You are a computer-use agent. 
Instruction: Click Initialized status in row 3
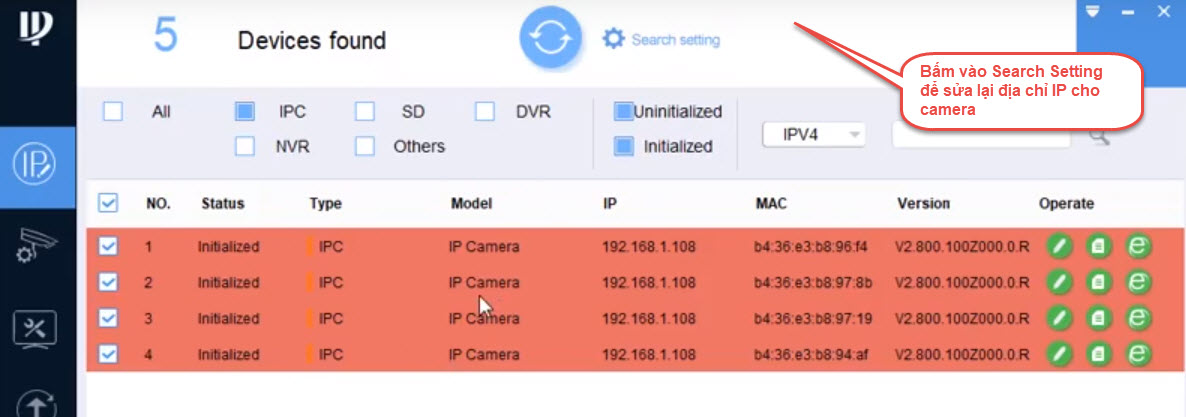pyautogui.click(x=228, y=319)
